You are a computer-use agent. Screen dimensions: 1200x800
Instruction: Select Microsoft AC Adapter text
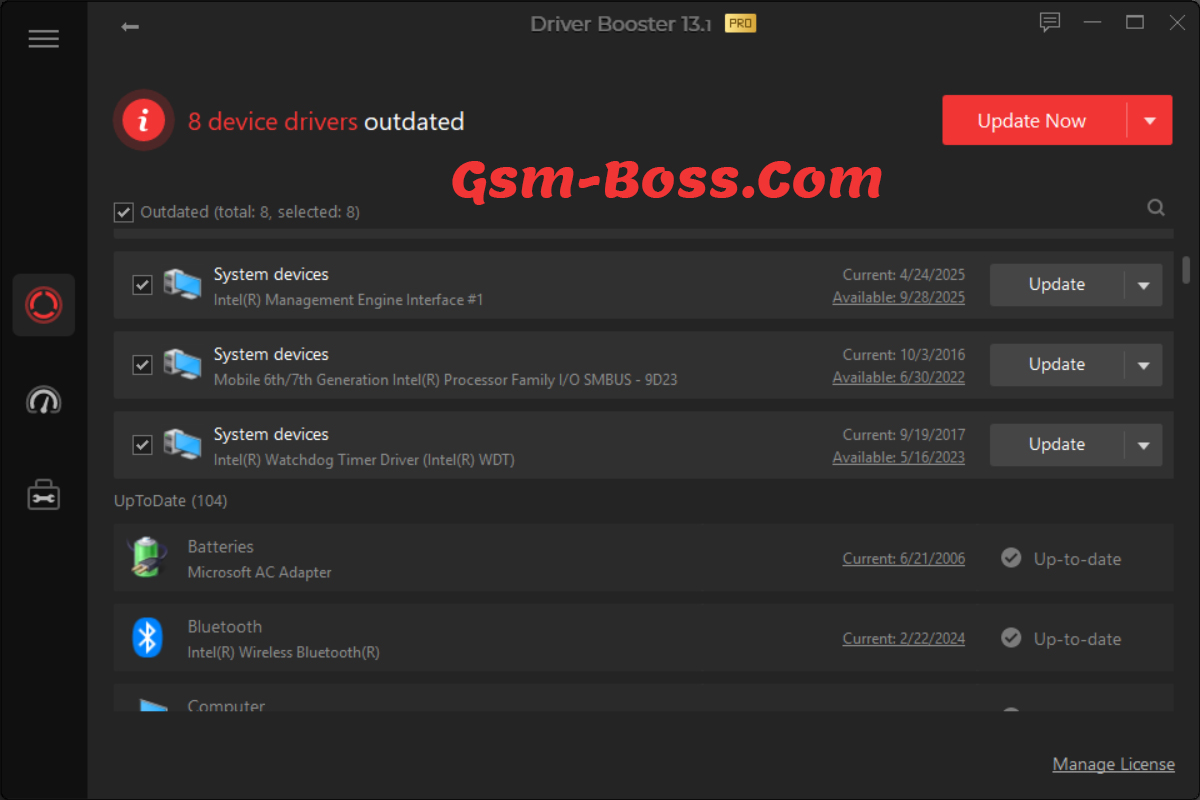[260, 572]
